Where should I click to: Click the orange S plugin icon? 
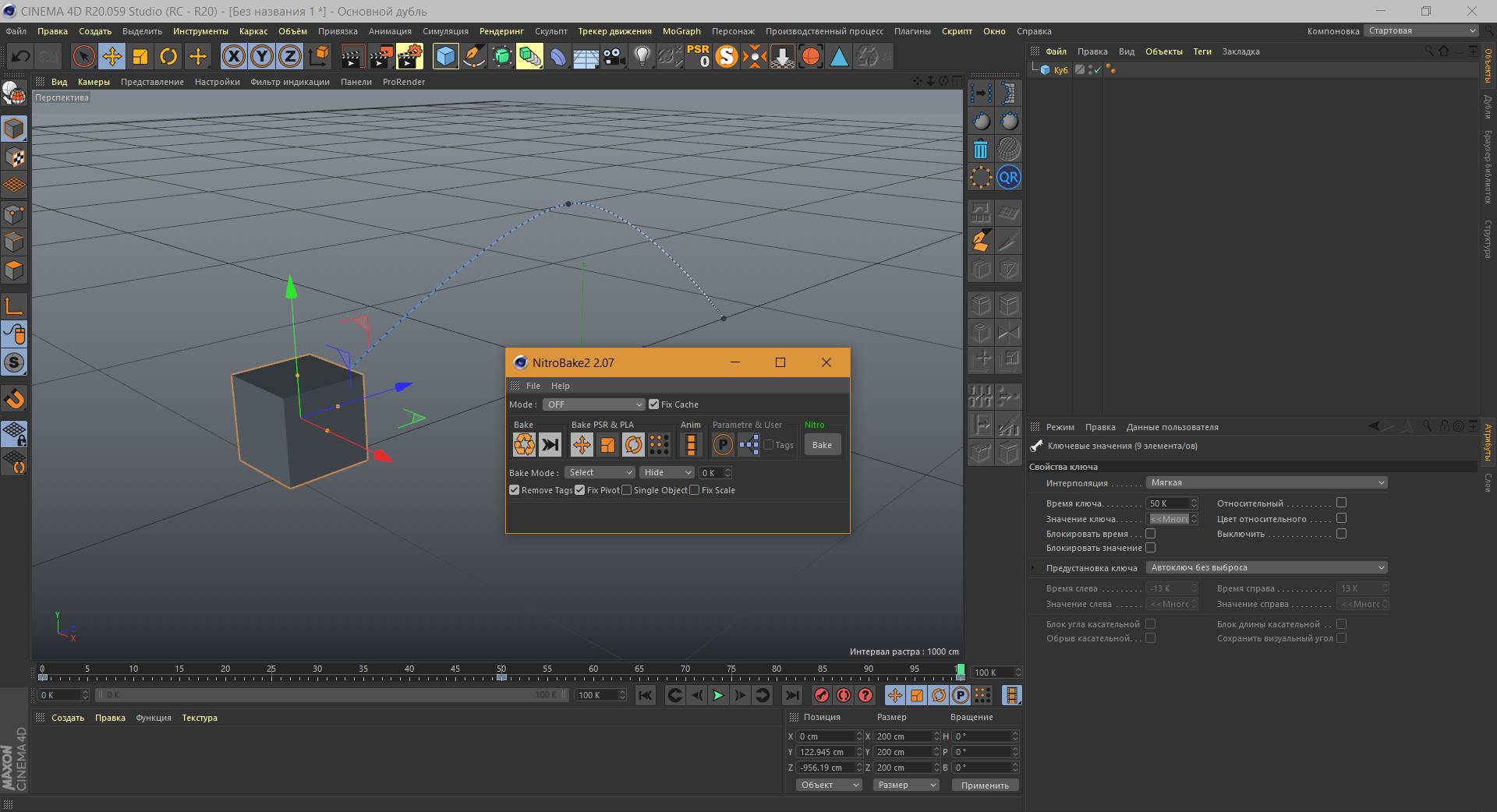point(727,56)
